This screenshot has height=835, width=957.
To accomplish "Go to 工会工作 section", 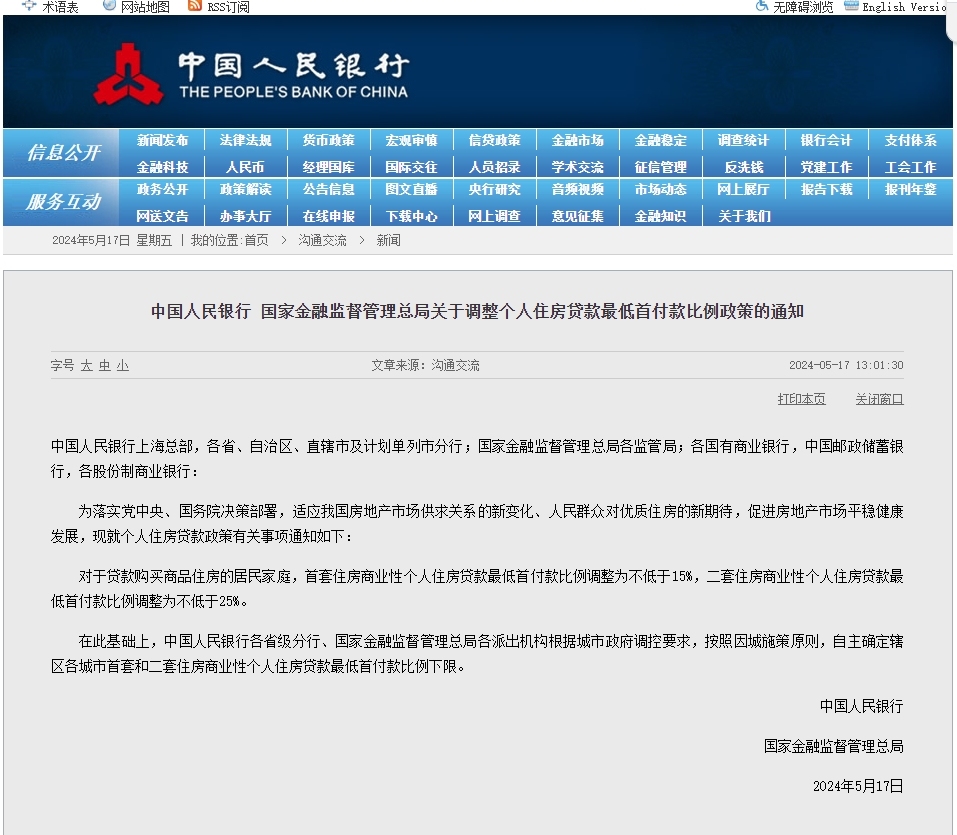I will tap(911, 167).
